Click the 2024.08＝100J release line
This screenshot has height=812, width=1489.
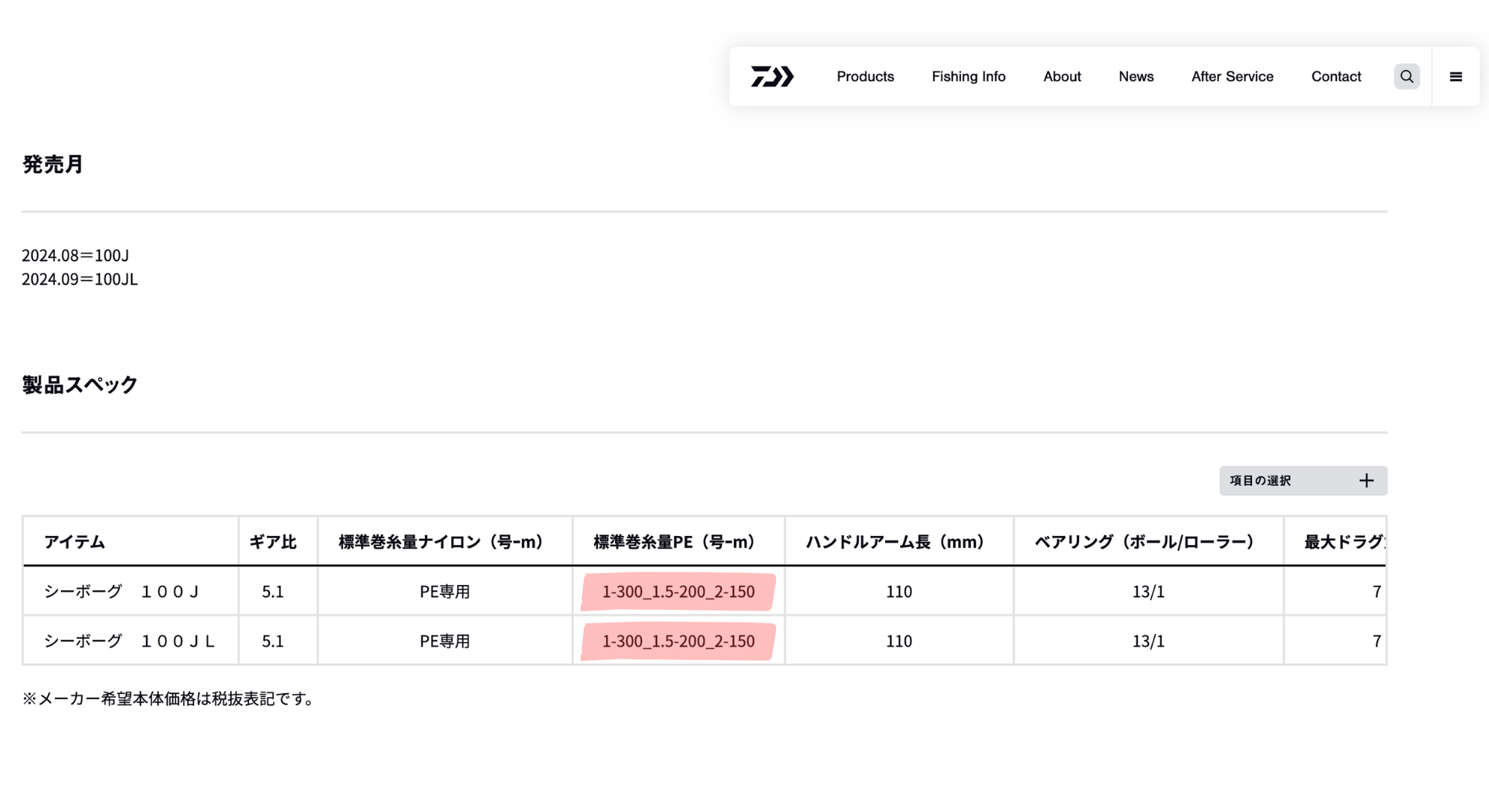pyautogui.click(x=75, y=256)
